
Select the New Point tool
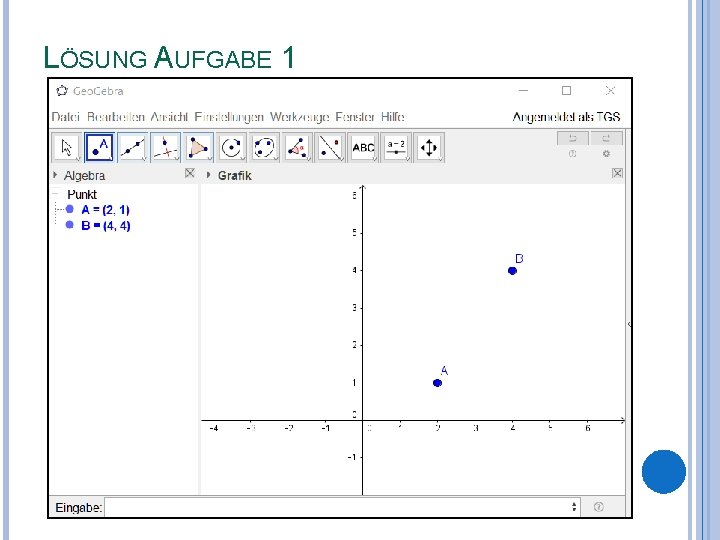[99, 147]
